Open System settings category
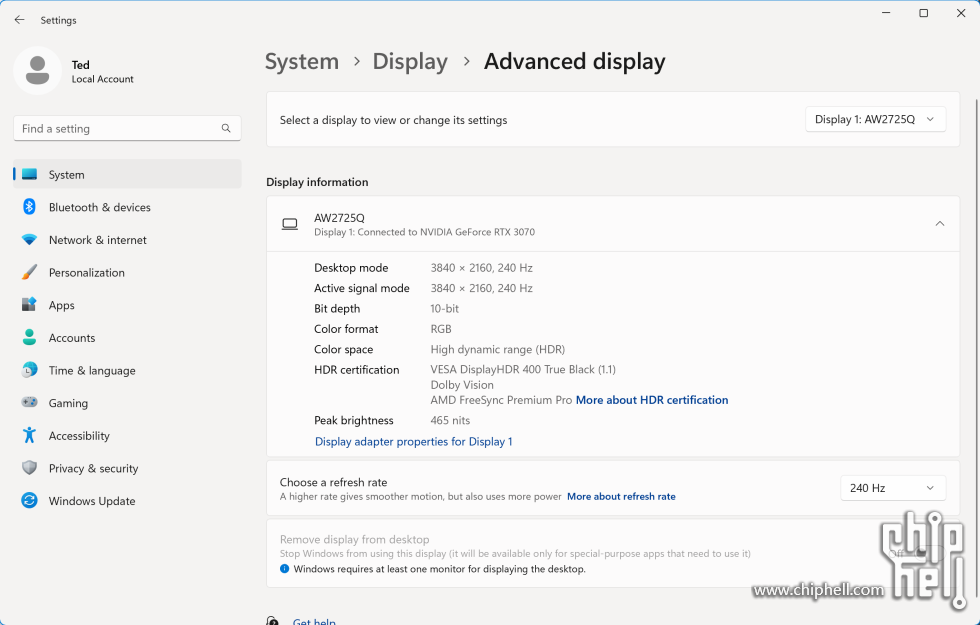The width and height of the screenshot is (980, 625). click(x=128, y=174)
